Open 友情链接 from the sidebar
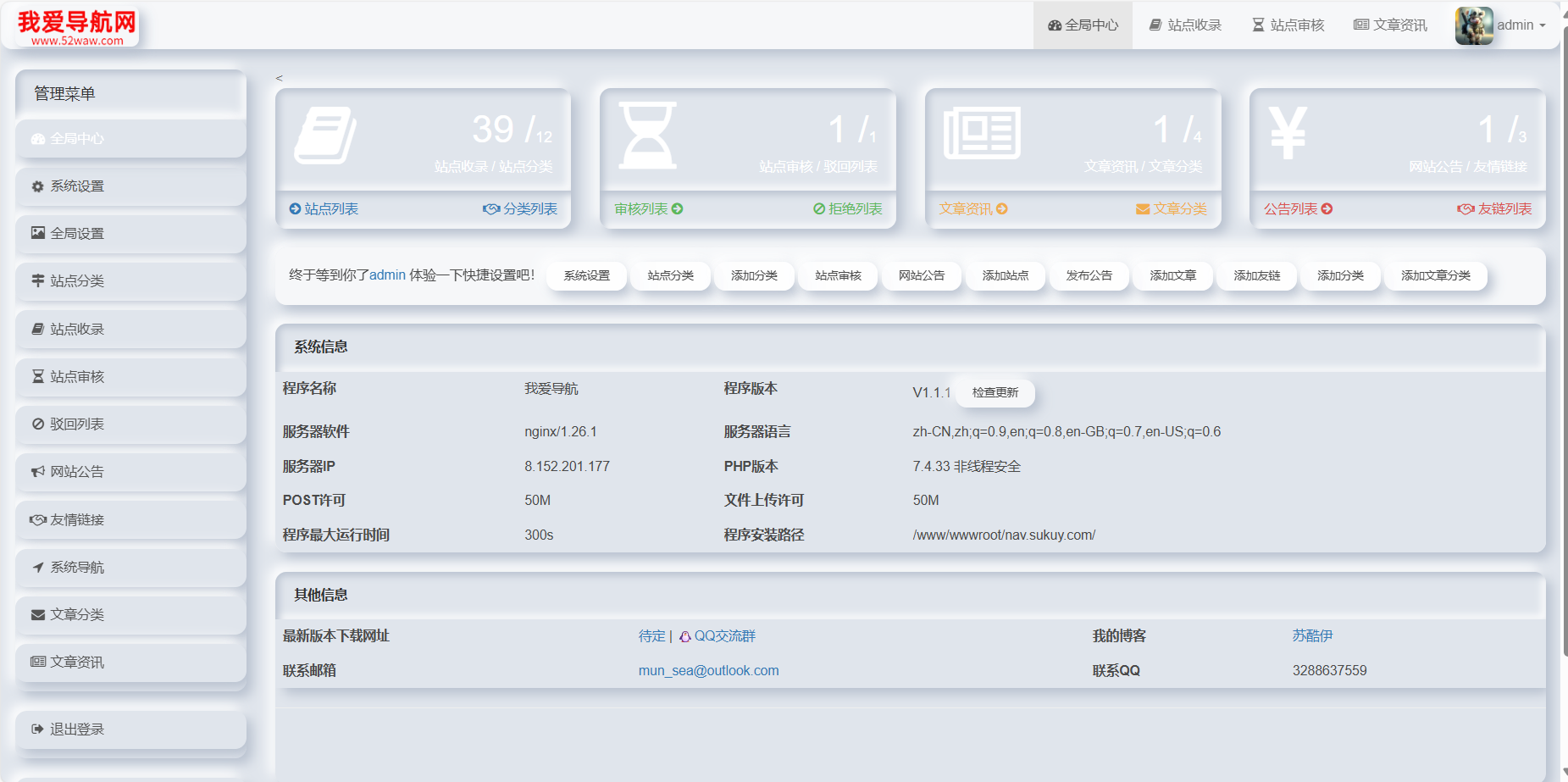Image resolution: width=1568 pixels, height=782 pixels. pos(77,520)
